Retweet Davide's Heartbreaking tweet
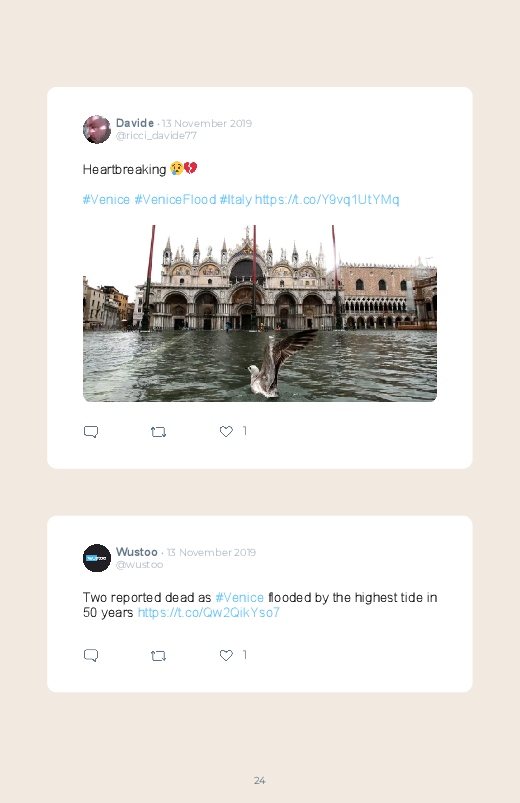Image resolution: width=520 pixels, height=803 pixels. [158, 432]
